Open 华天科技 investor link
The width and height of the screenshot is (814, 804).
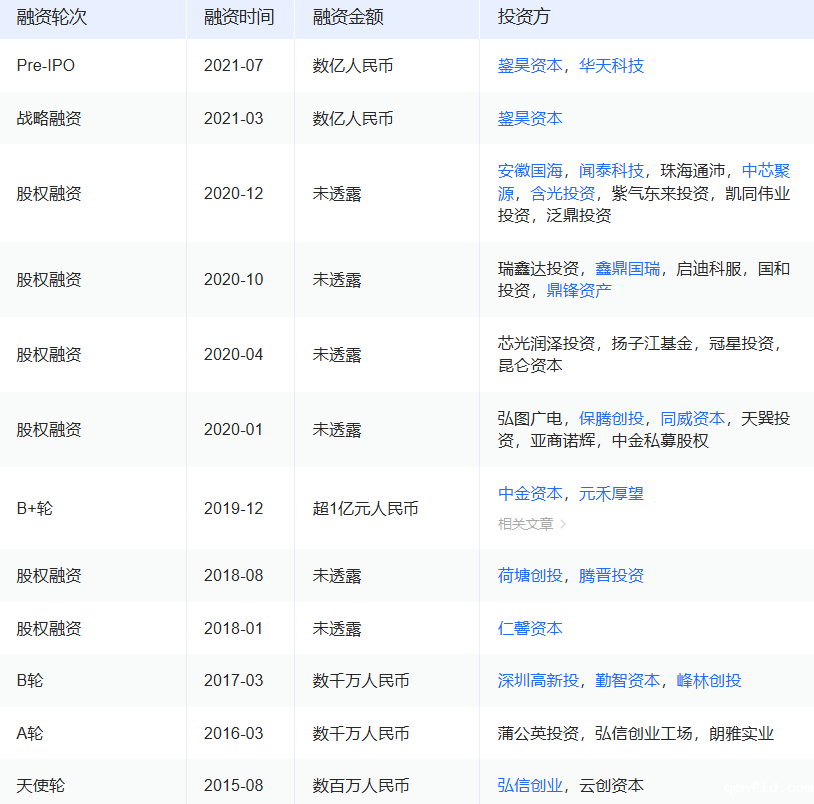coord(611,66)
